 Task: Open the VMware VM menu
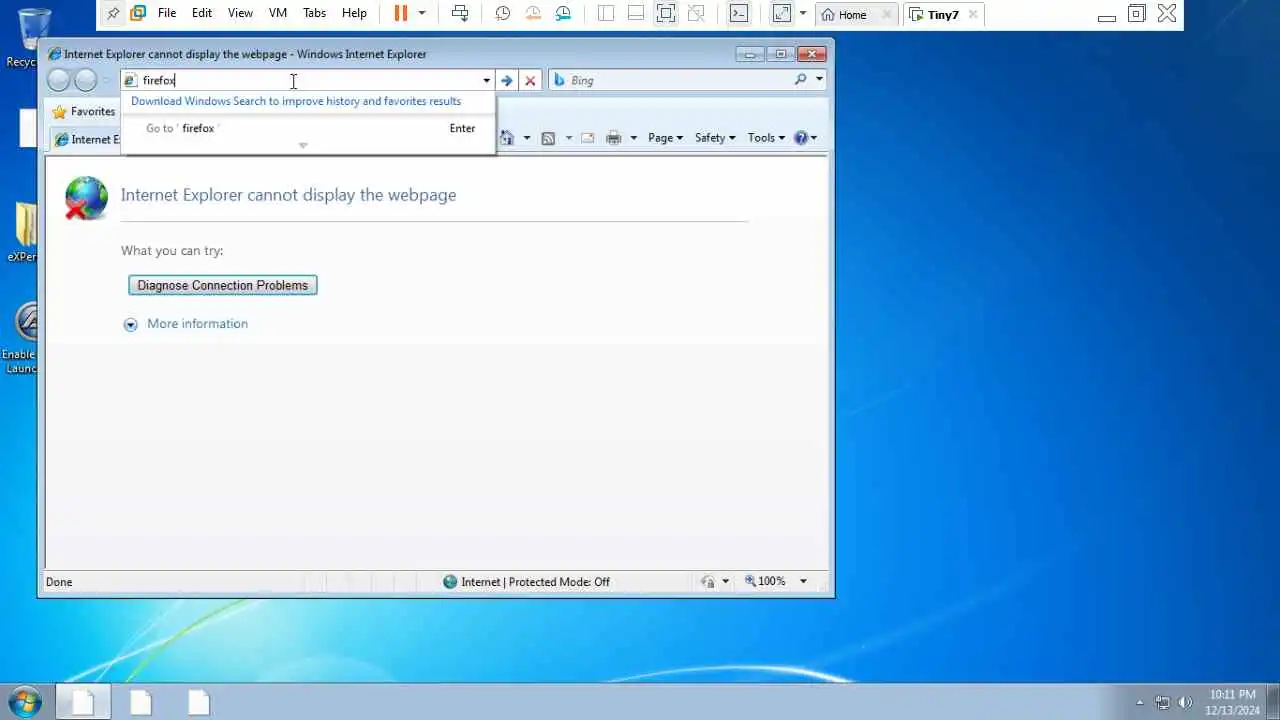(x=278, y=13)
